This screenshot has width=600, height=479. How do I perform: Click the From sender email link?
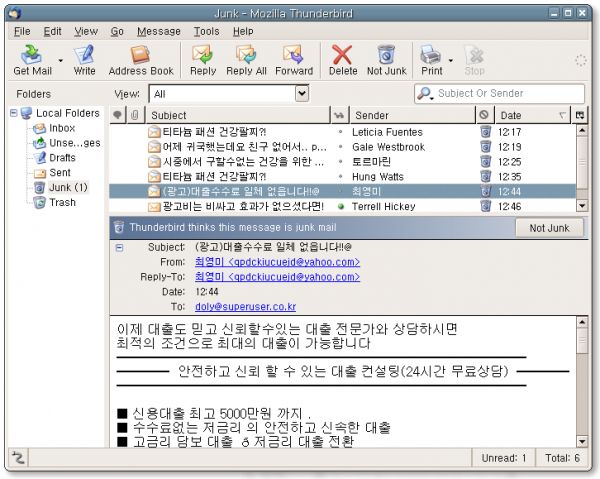pos(277,262)
